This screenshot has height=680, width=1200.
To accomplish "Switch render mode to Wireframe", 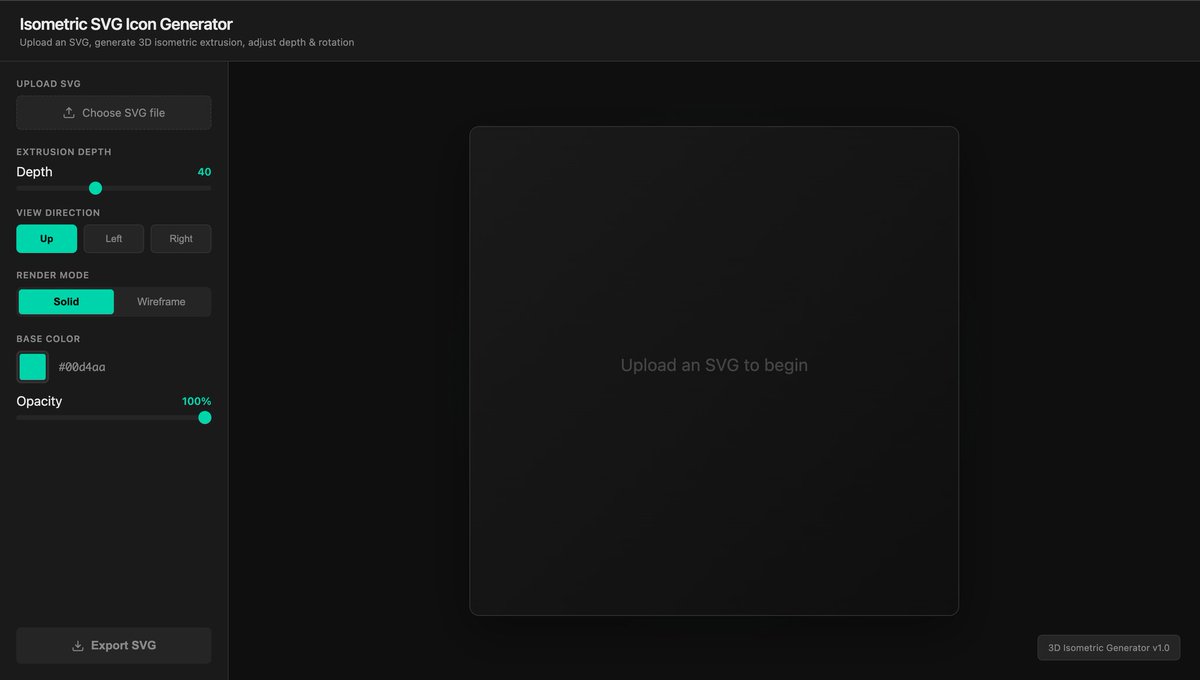I will point(161,302).
